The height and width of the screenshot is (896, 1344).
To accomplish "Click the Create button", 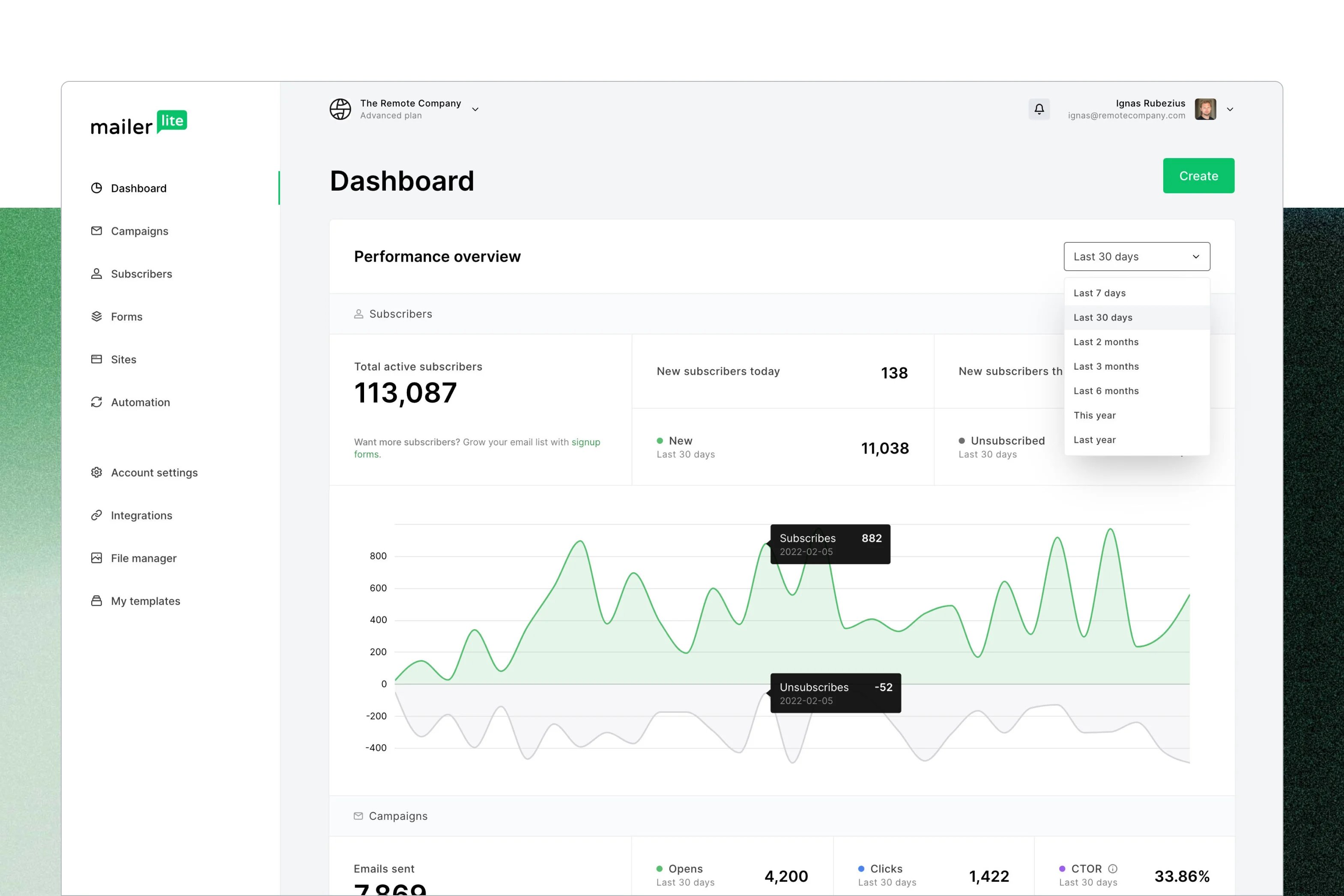I will (1198, 176).
